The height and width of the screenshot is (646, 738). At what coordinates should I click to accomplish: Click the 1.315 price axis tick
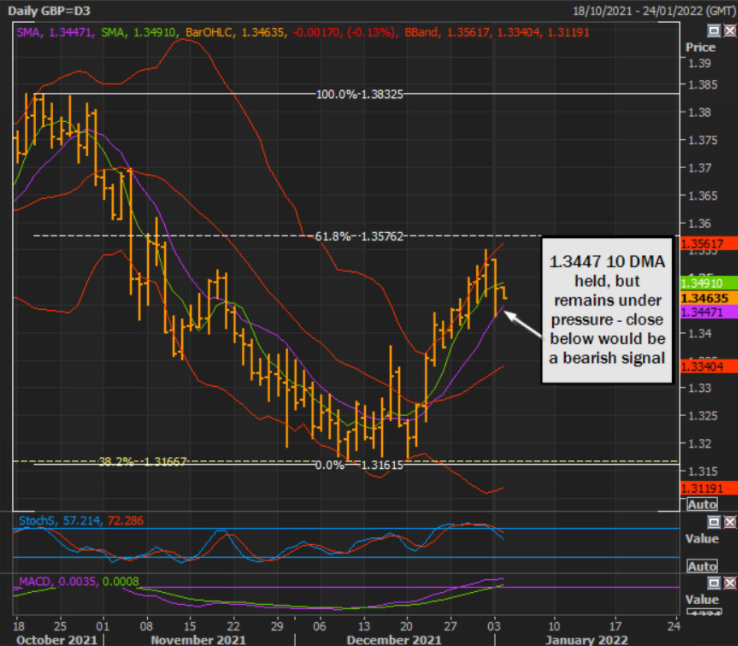click(703, 471)
